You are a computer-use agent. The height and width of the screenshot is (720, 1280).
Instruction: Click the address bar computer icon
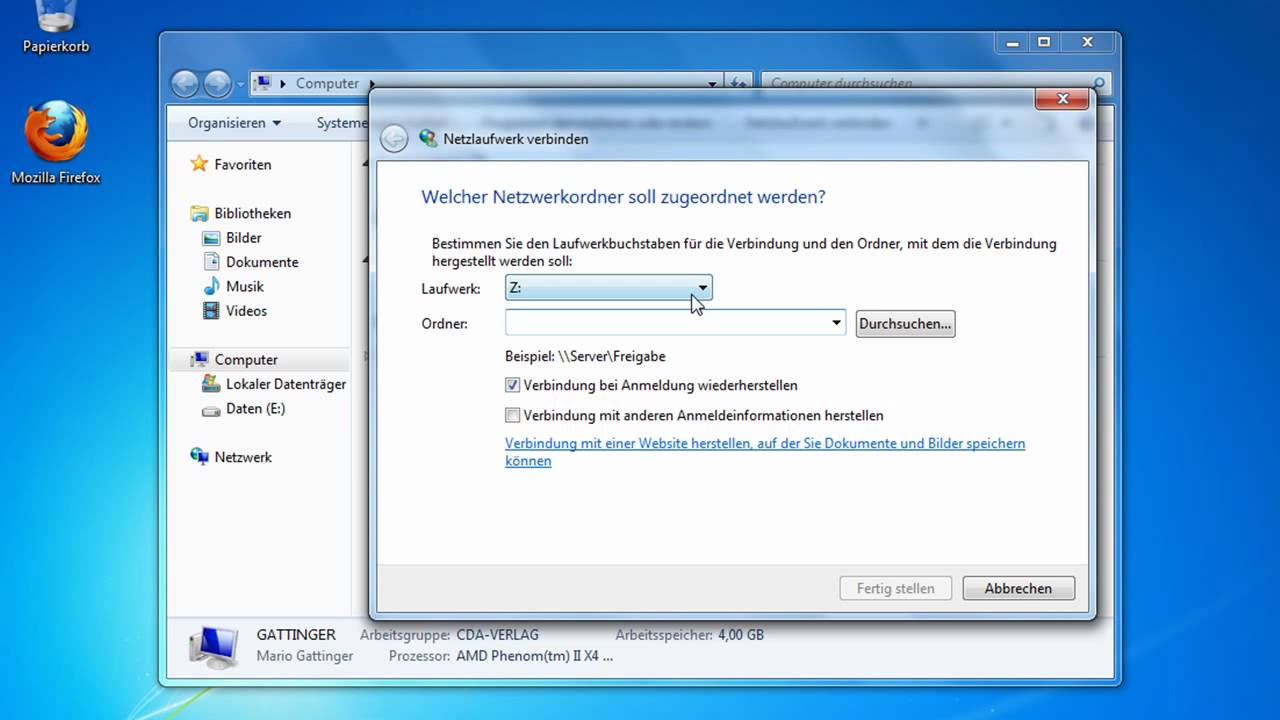[262, 83]
